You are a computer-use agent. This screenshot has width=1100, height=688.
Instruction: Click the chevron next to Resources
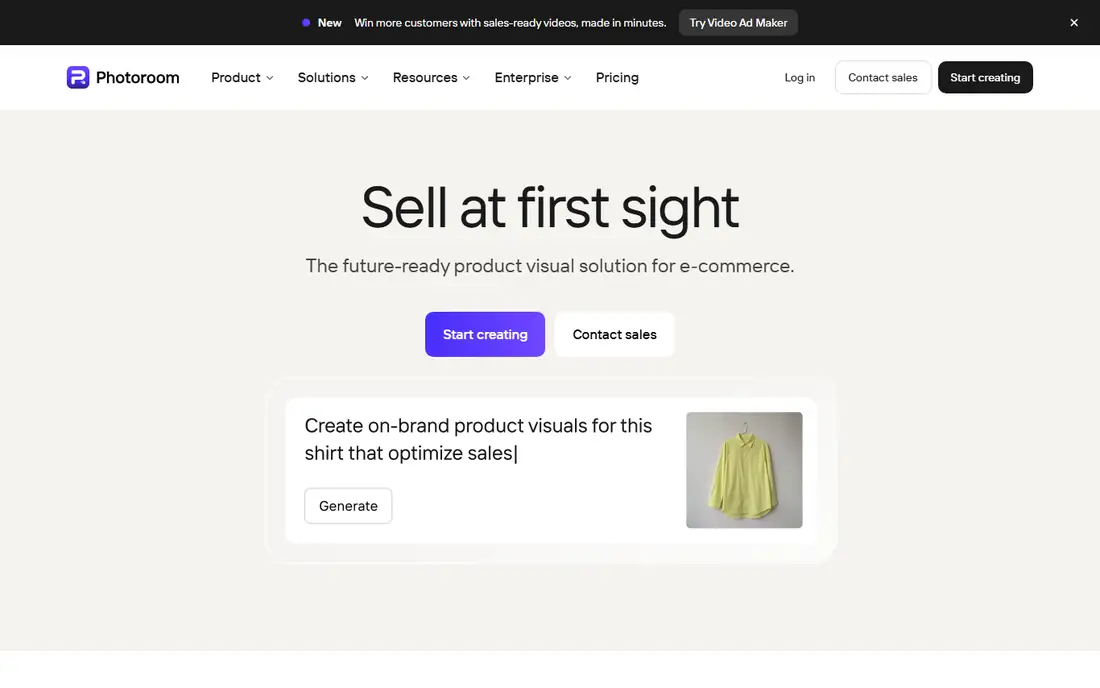point(467,78)
